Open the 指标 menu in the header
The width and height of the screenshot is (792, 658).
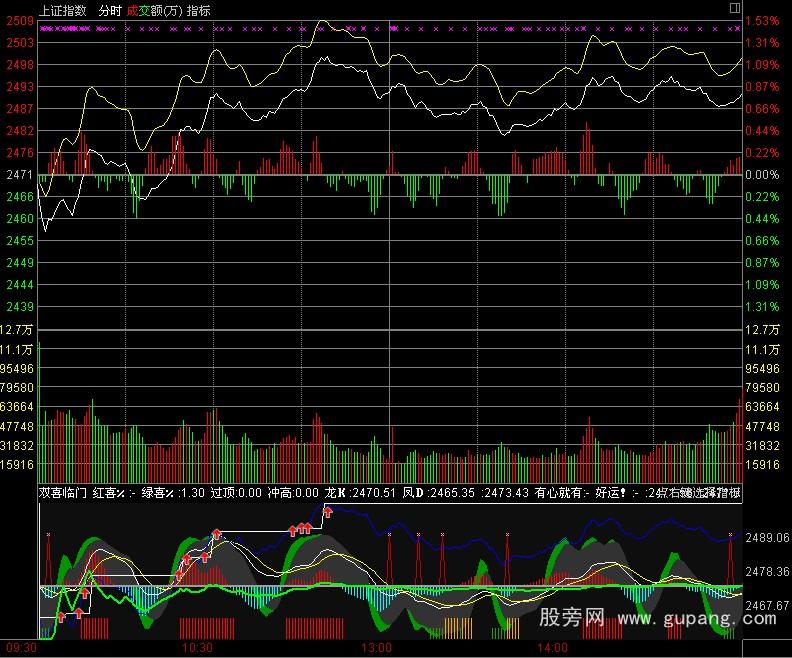click(198, 11)
